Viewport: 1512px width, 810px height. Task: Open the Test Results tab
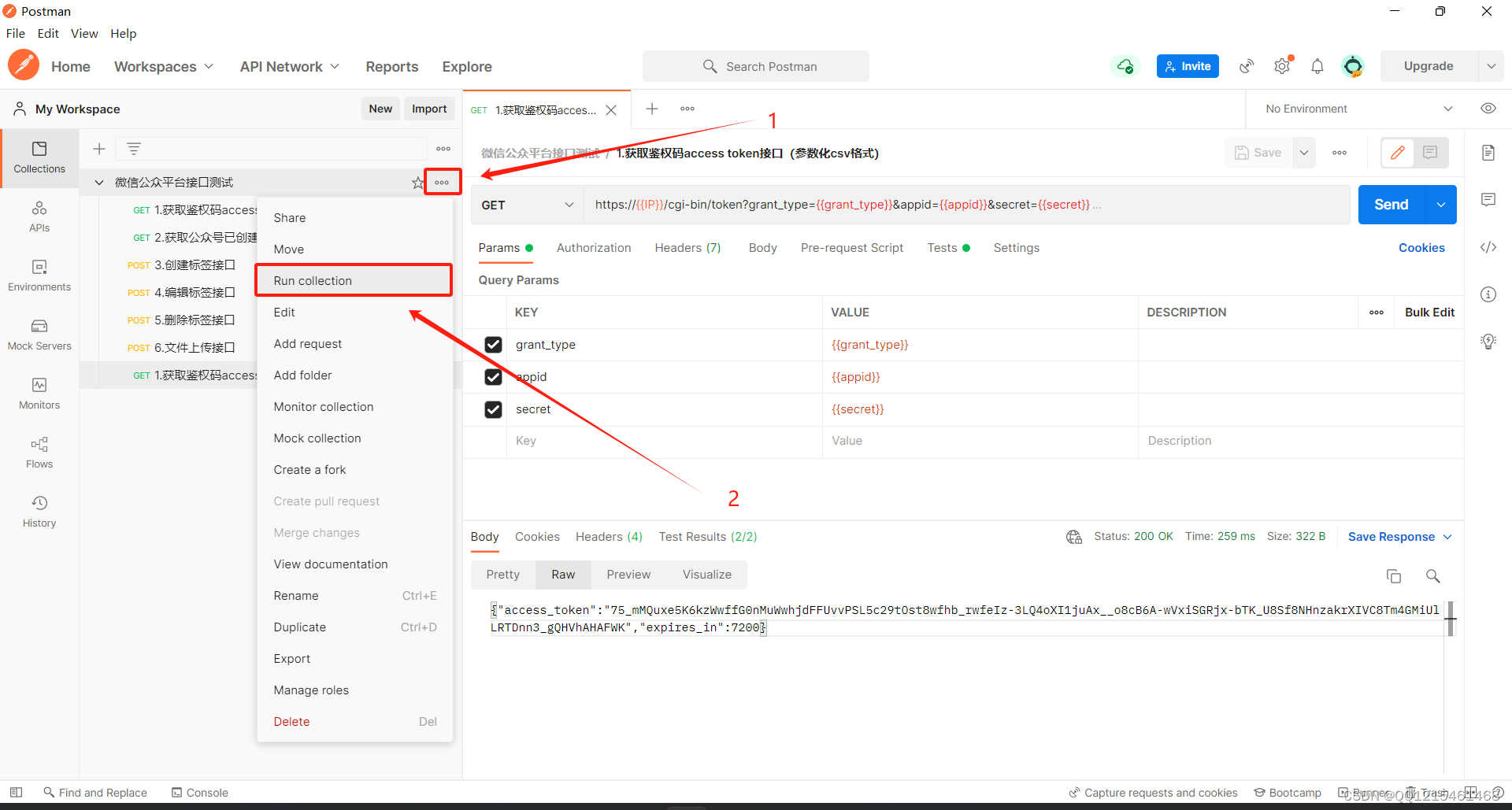pyautogui.click(x=708, y=537)
